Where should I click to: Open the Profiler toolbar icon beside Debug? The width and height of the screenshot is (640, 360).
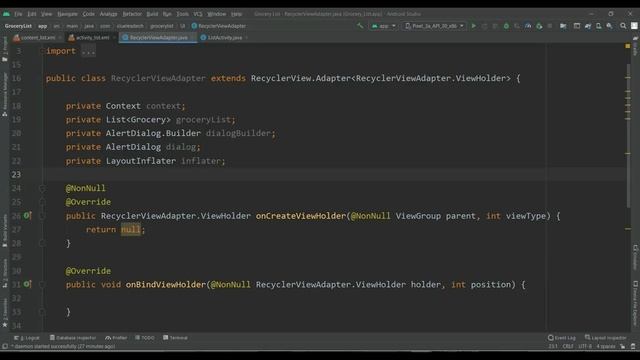528,26
